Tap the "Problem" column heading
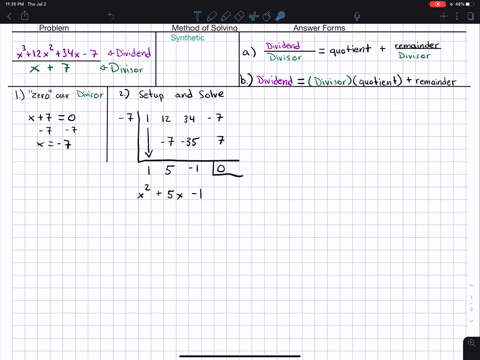This screenshot has width=480, height=360. (x=54, y=28)
